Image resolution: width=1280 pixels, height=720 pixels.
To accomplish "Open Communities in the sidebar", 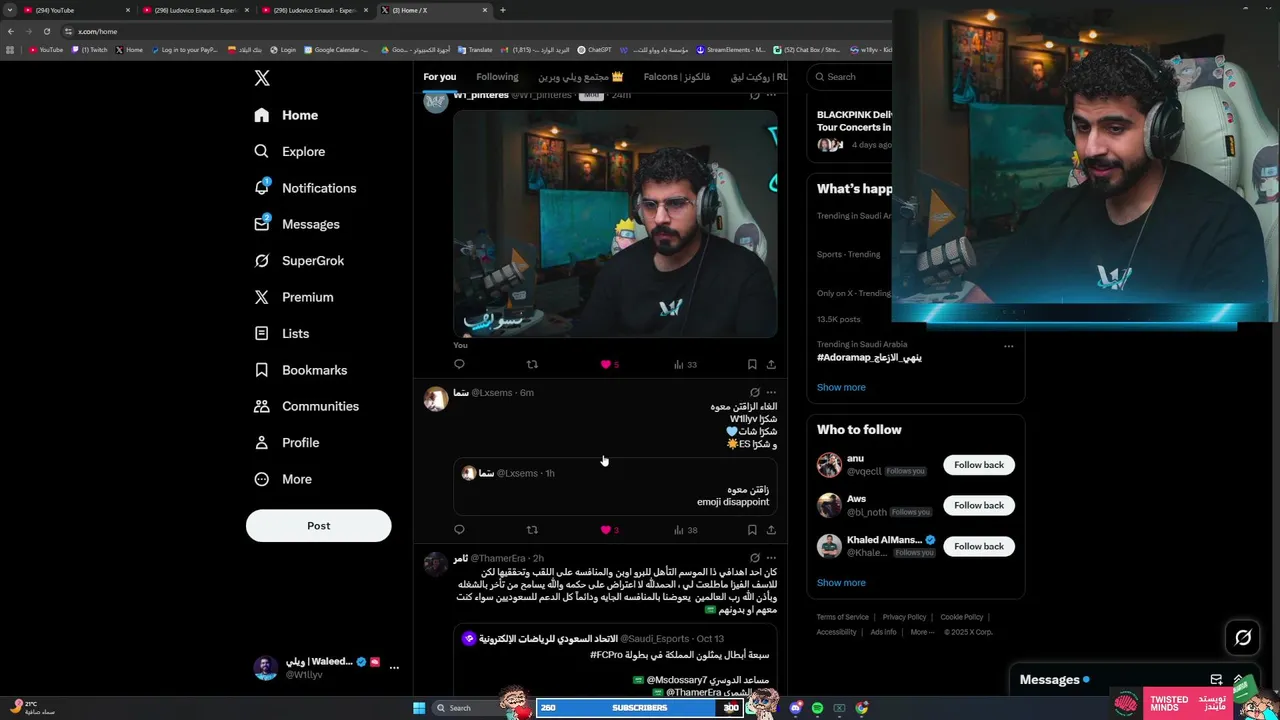I will point(306,406).
